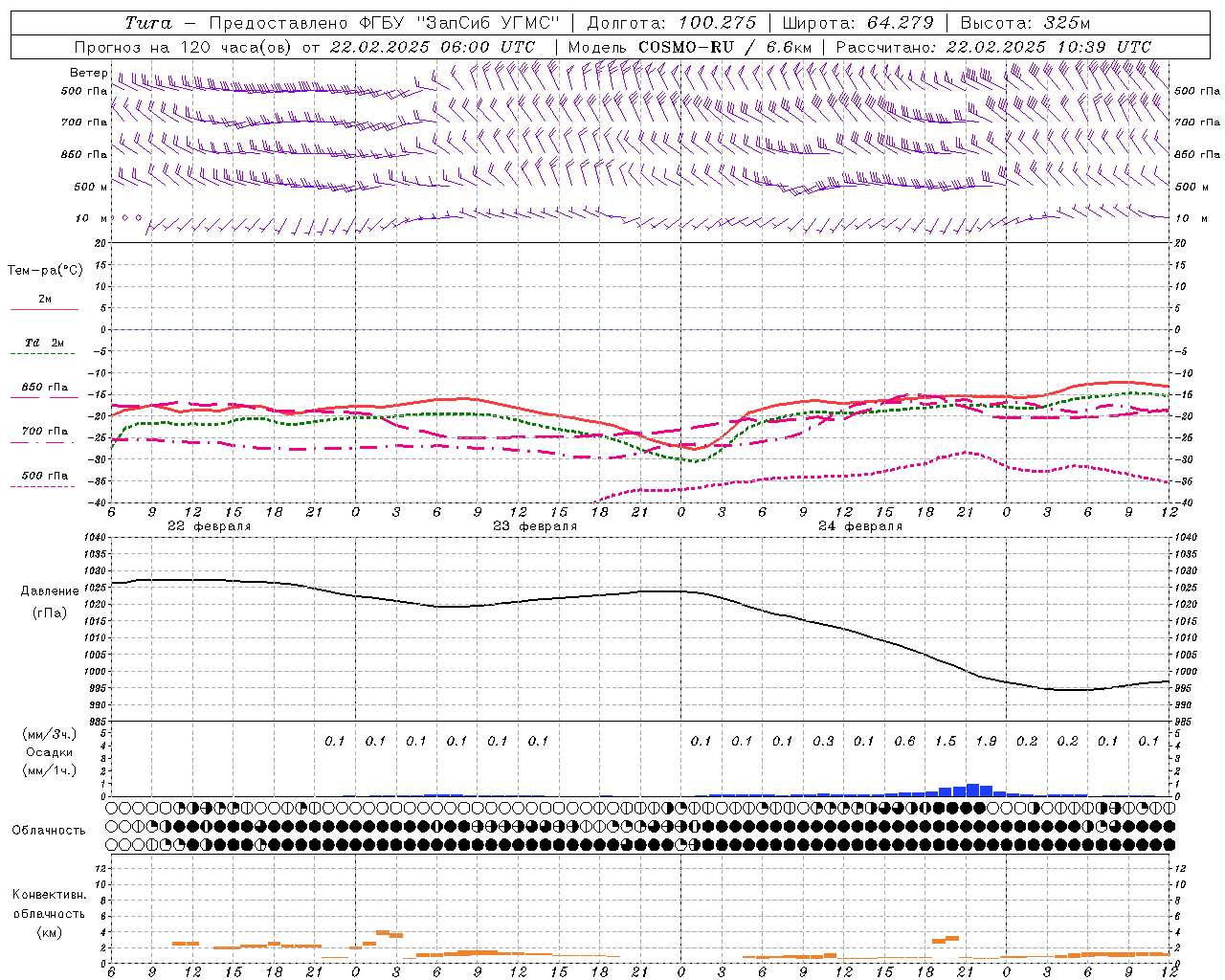
Task: Click the '500 м' wind level label on left axis
Action: click(x=91, y=187)
